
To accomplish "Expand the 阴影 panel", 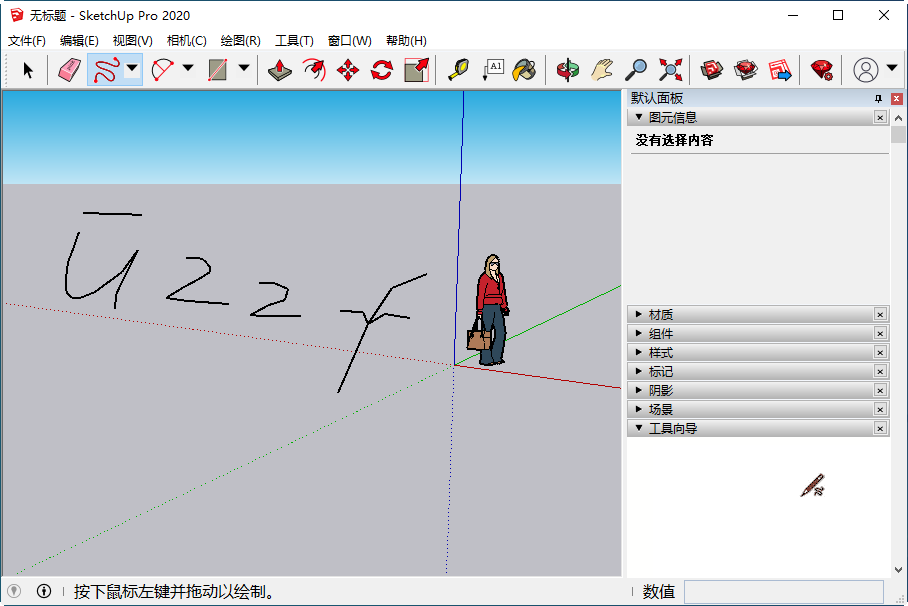I will [640, 390].
